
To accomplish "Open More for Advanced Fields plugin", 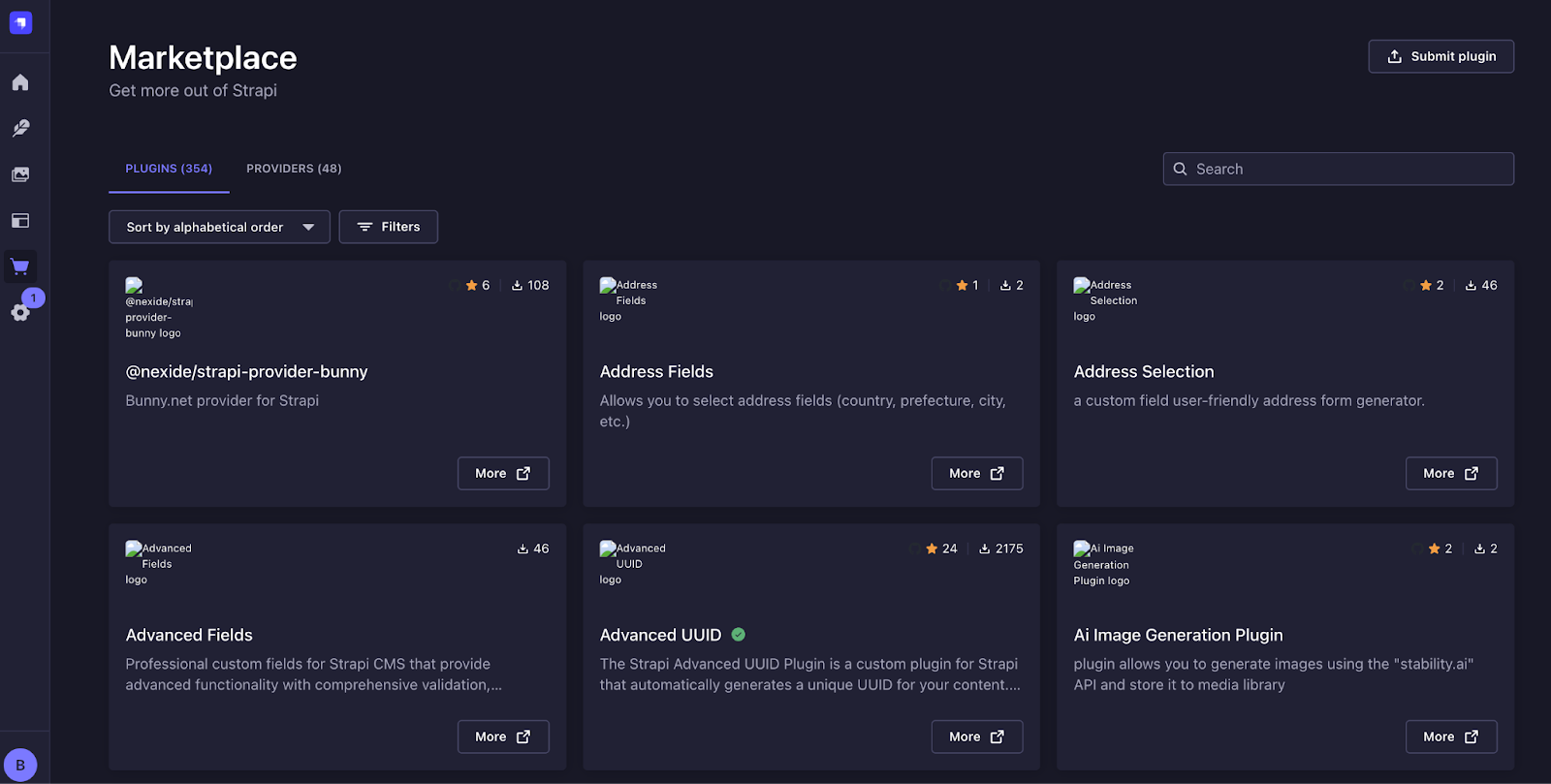I will [503, 737].
